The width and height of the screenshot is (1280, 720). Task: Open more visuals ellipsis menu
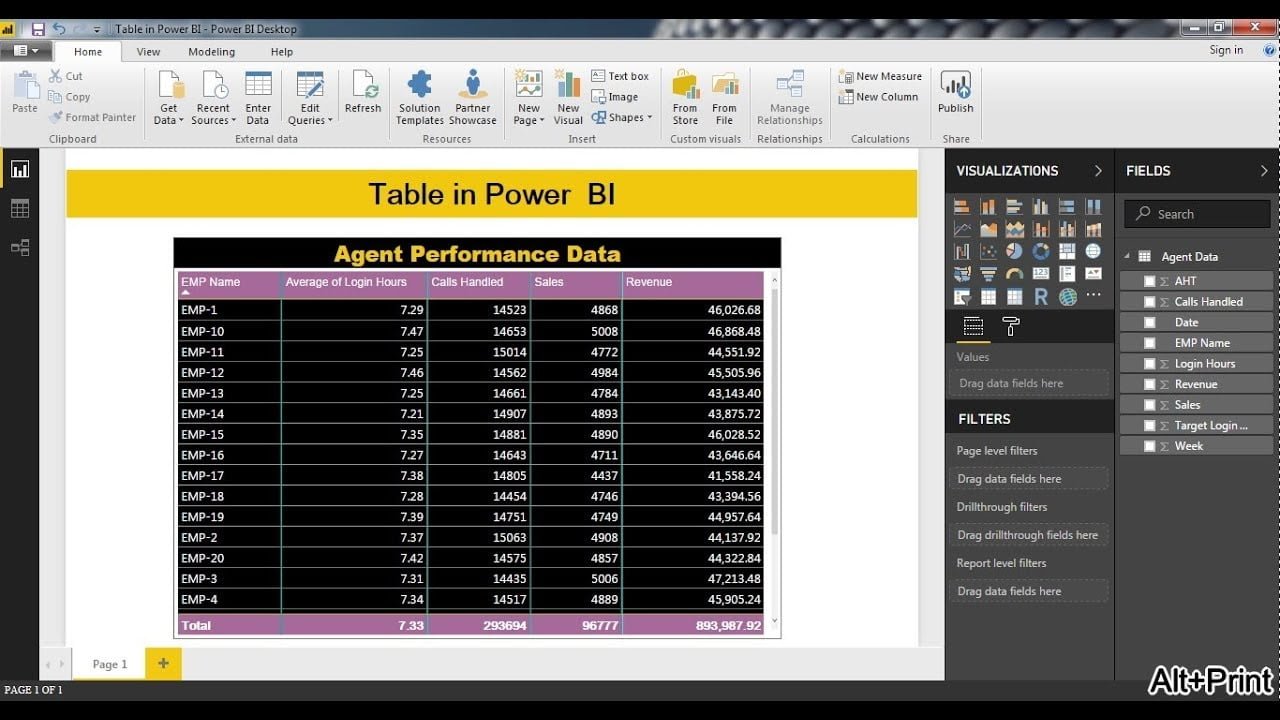point(1093,296)
